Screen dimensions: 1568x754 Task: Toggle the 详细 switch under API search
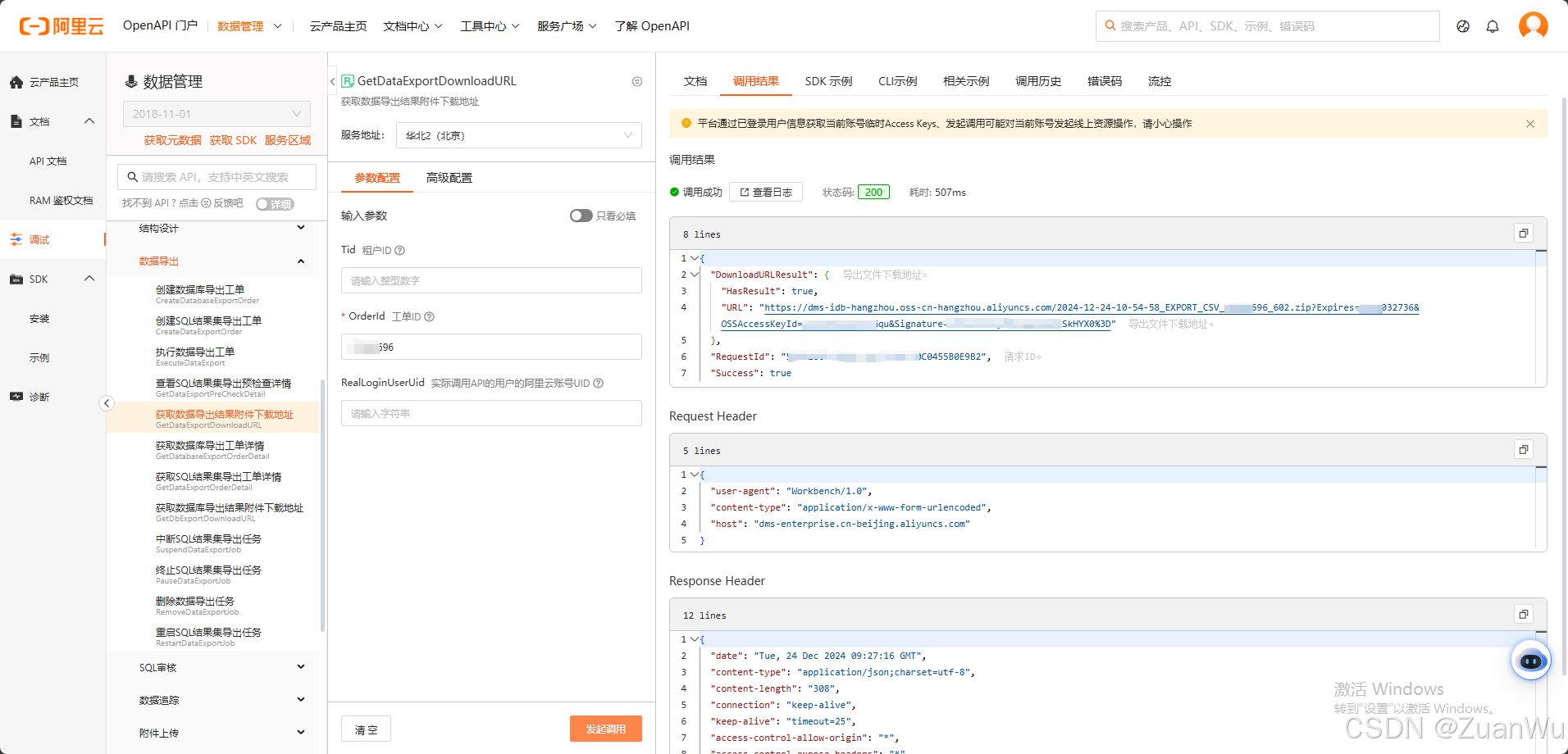pos(275,204)
